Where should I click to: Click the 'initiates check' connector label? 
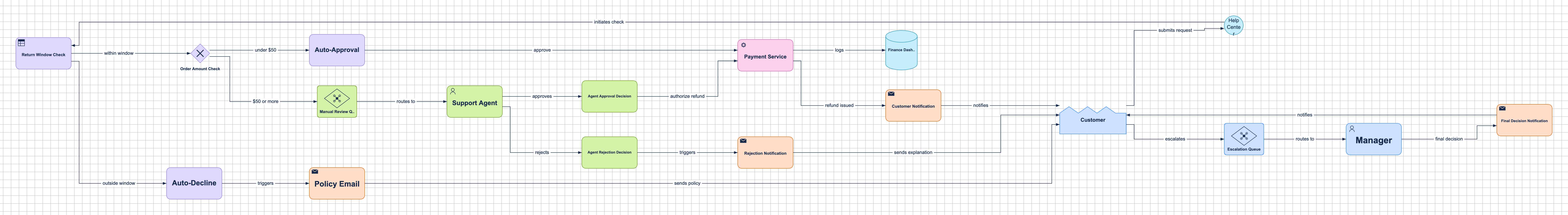(x=609, y=22)
